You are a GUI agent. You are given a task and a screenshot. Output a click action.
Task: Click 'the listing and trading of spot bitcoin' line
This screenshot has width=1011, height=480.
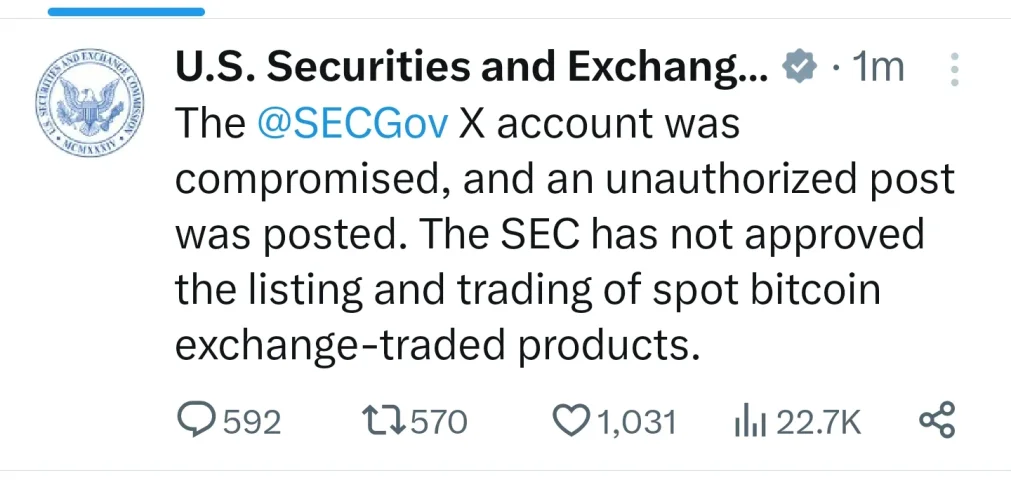[527, 290]
